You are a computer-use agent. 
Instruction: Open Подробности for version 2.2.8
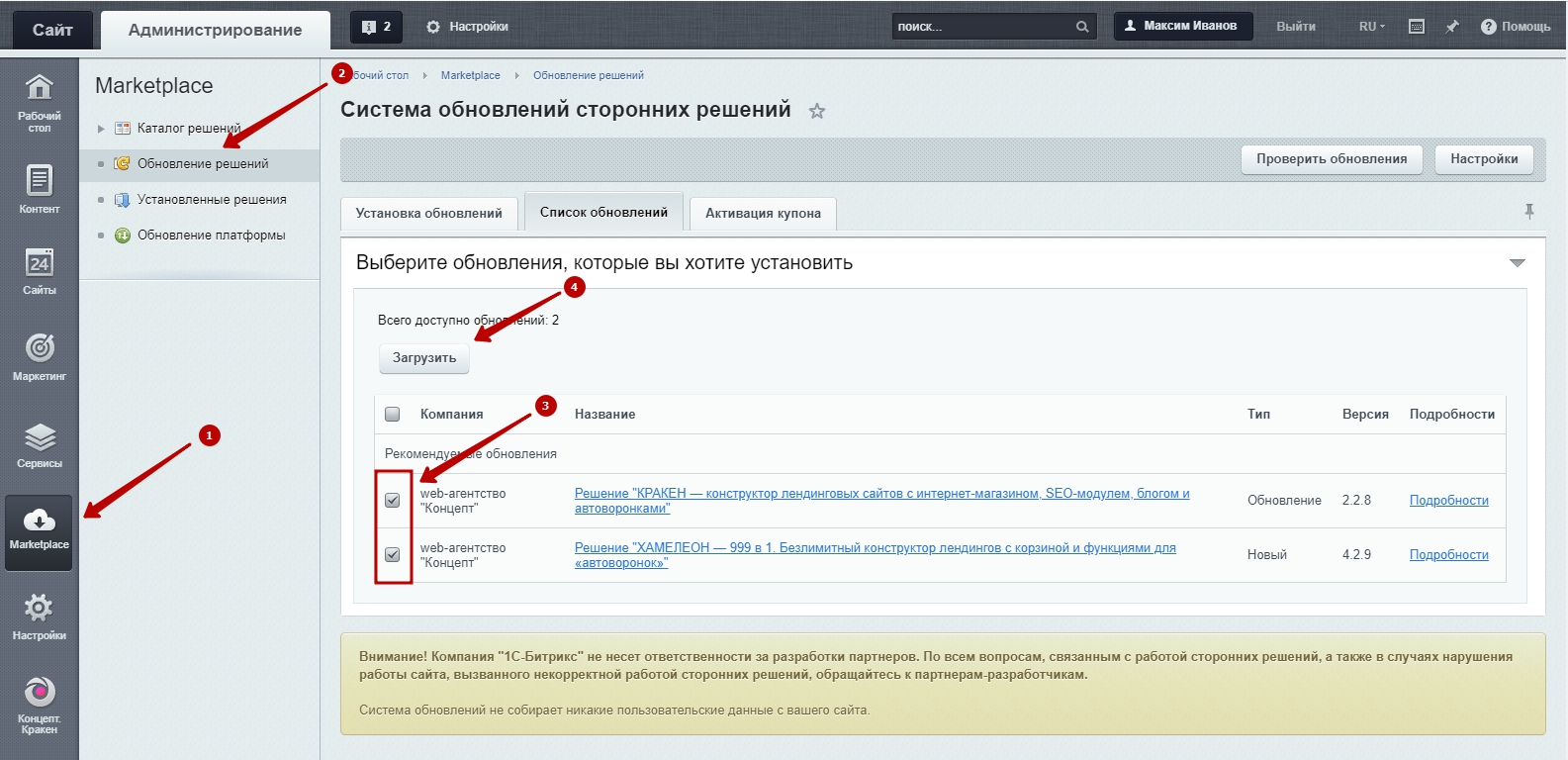[1448, 501]
